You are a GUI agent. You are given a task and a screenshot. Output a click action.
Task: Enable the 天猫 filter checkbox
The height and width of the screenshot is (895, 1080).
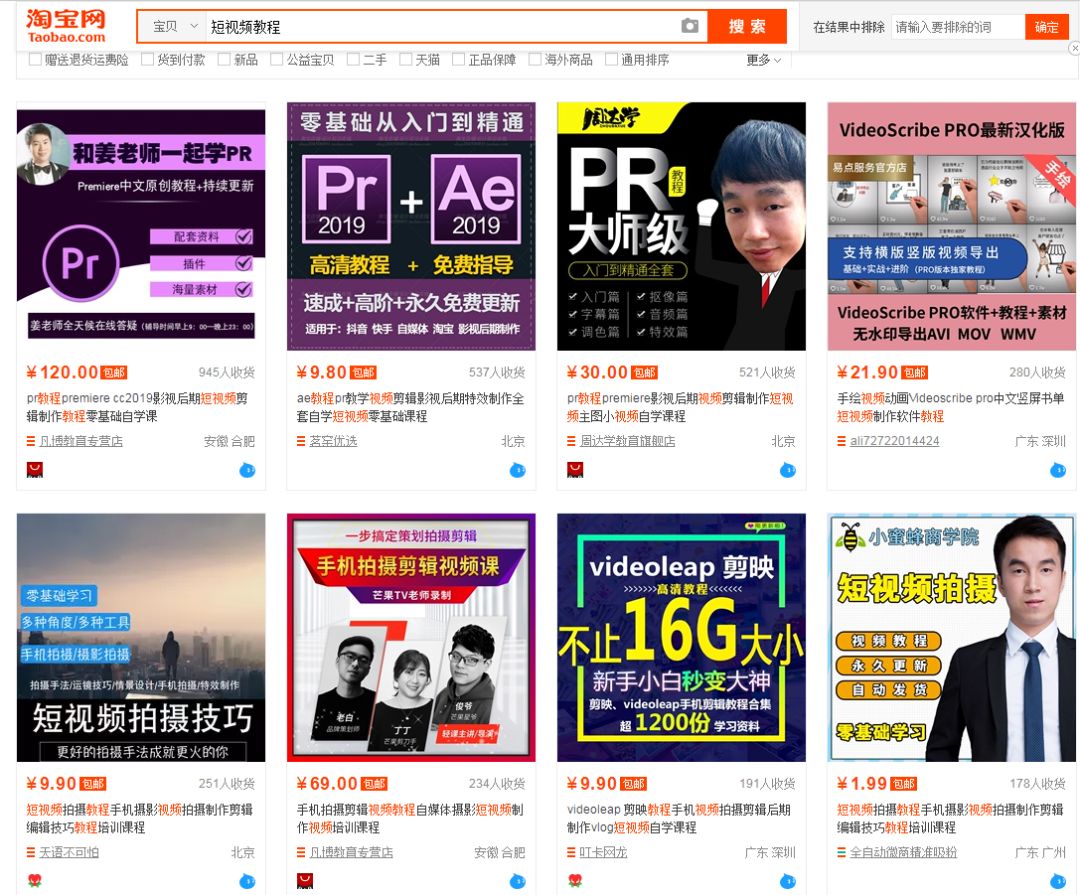click(405, 60)
